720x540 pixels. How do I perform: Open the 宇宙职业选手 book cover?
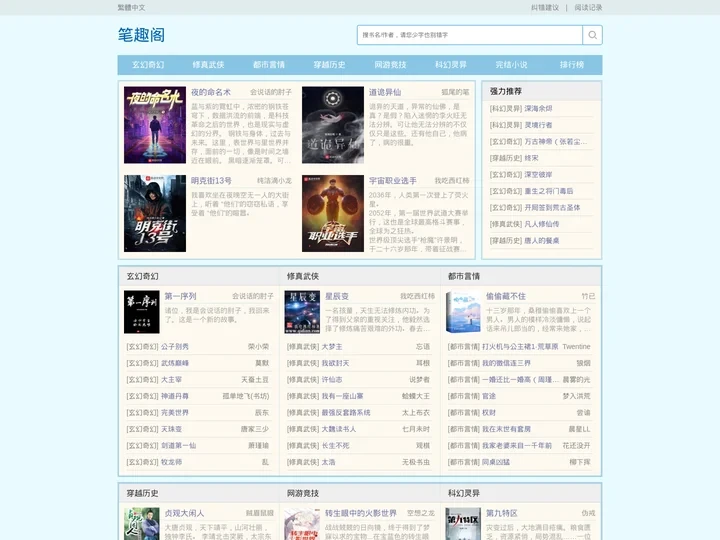click(x=333, y=214)
